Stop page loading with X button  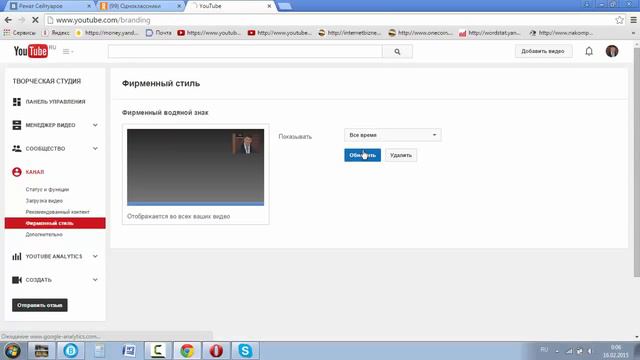pos(35,20)
